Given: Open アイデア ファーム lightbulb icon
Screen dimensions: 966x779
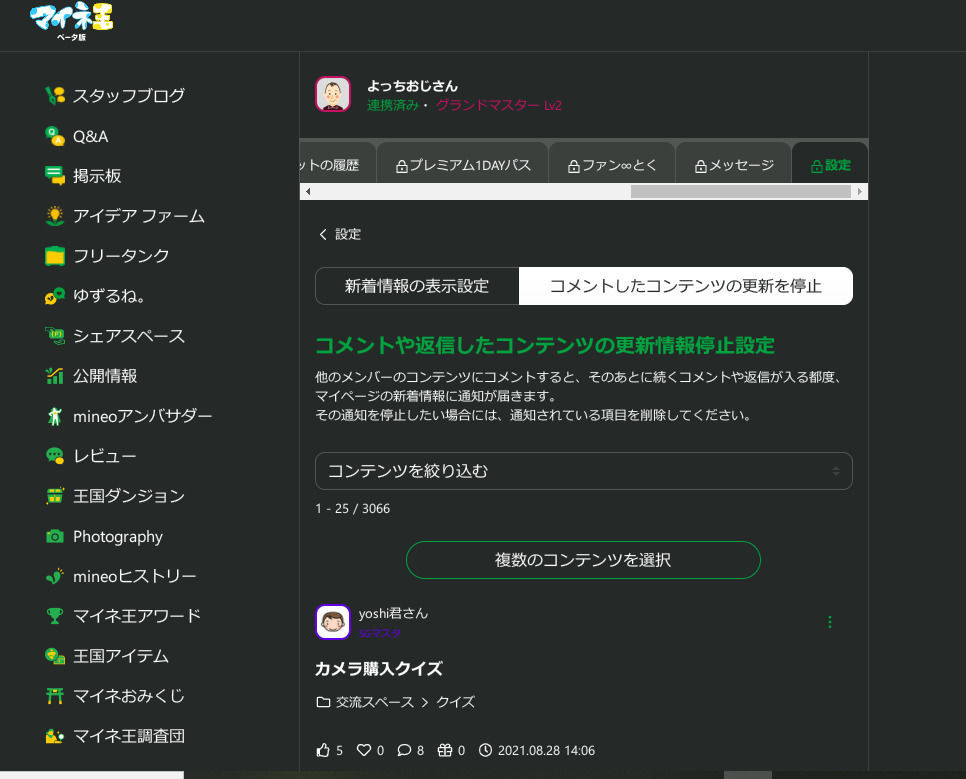Looking at the screenshot, I should (x=55, y=216).
